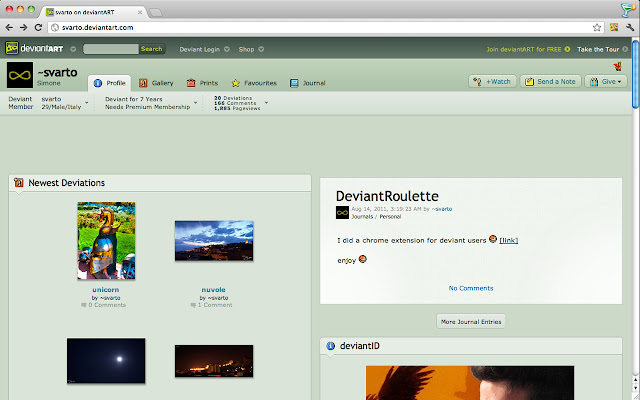Screen dimensions: 640x400
Task: Click the Llama badge icon near top right
Action: pyautogui.click(x=617, y=66)
